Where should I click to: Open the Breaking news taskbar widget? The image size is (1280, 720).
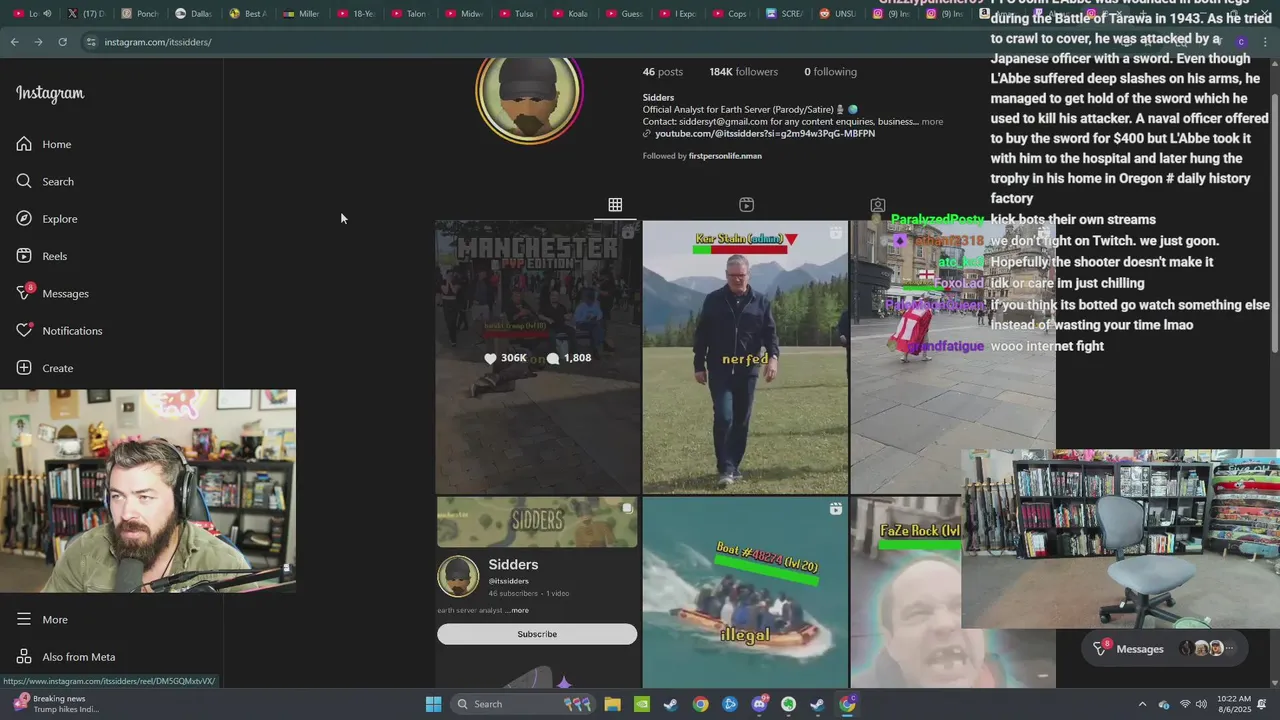tap(58, 704)
